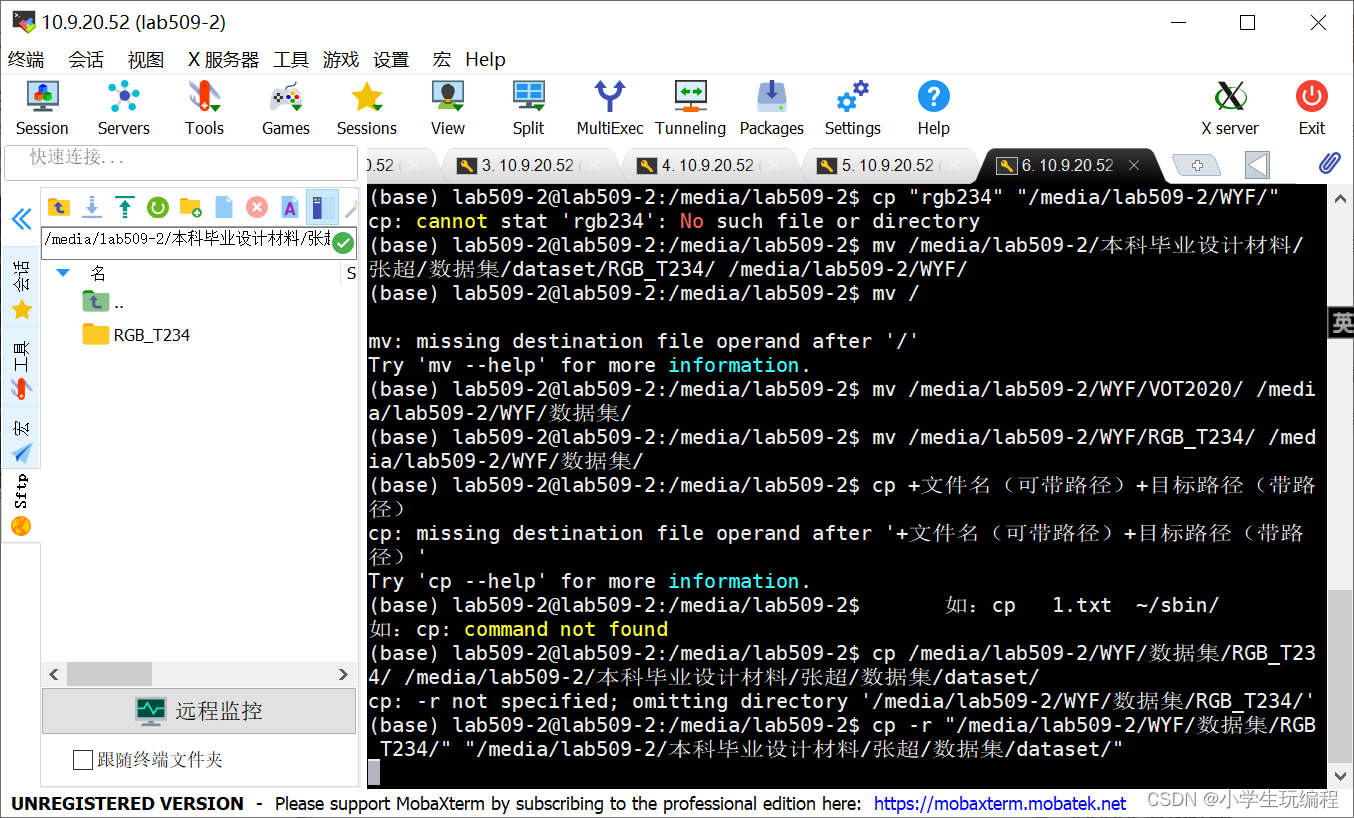Enable follow terminal folder checkbox
The width and height of the screenshot is (1354, 818).
[83, 761]
